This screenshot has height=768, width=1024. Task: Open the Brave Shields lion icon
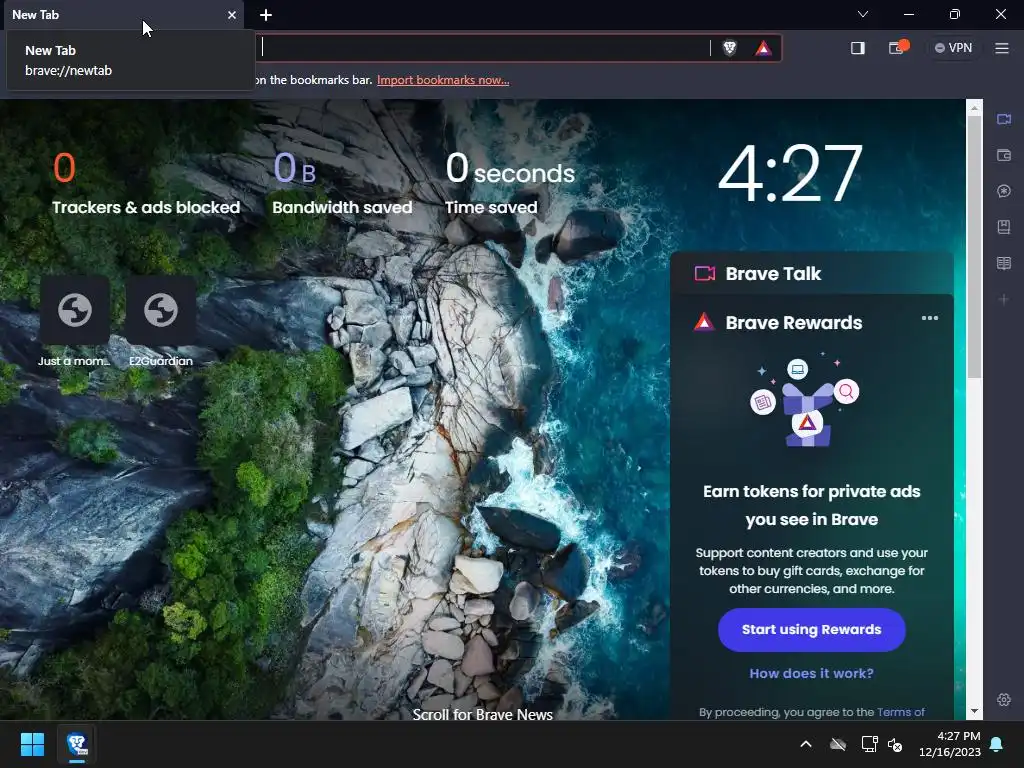(729, 48)
